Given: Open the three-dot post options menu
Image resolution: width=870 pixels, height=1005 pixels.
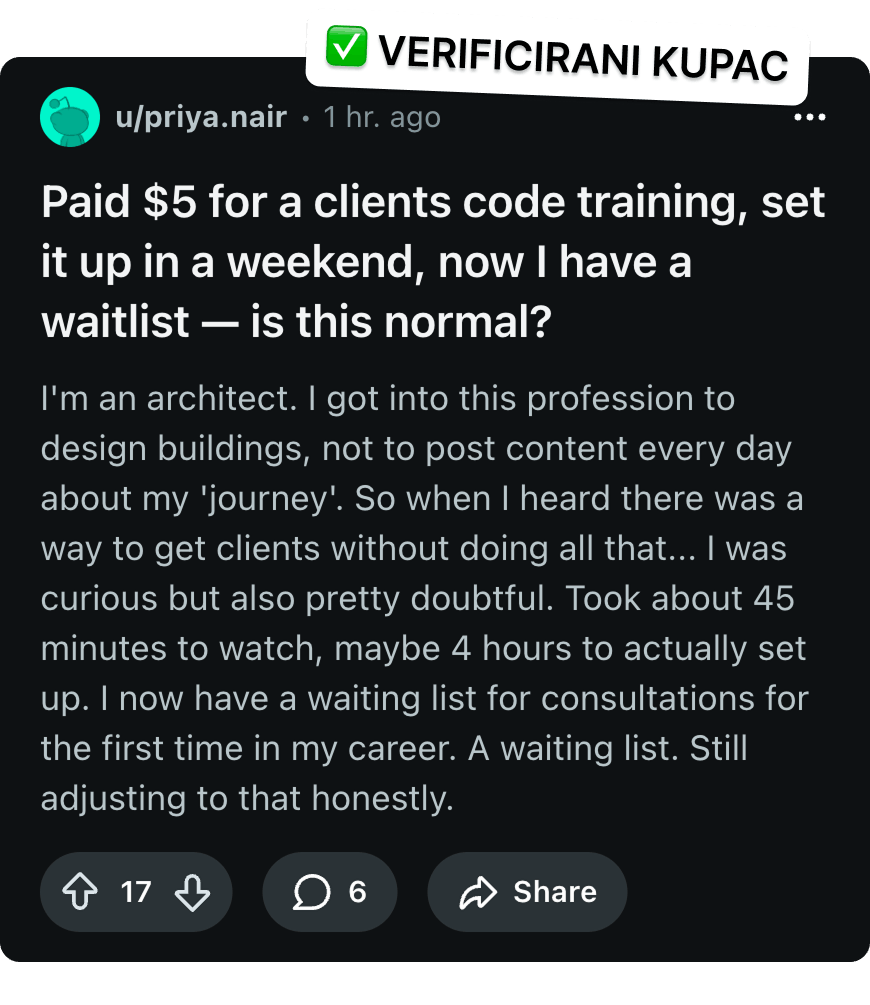Looking at the screenshot, I should pyautogui.click(x=810, y=117).
